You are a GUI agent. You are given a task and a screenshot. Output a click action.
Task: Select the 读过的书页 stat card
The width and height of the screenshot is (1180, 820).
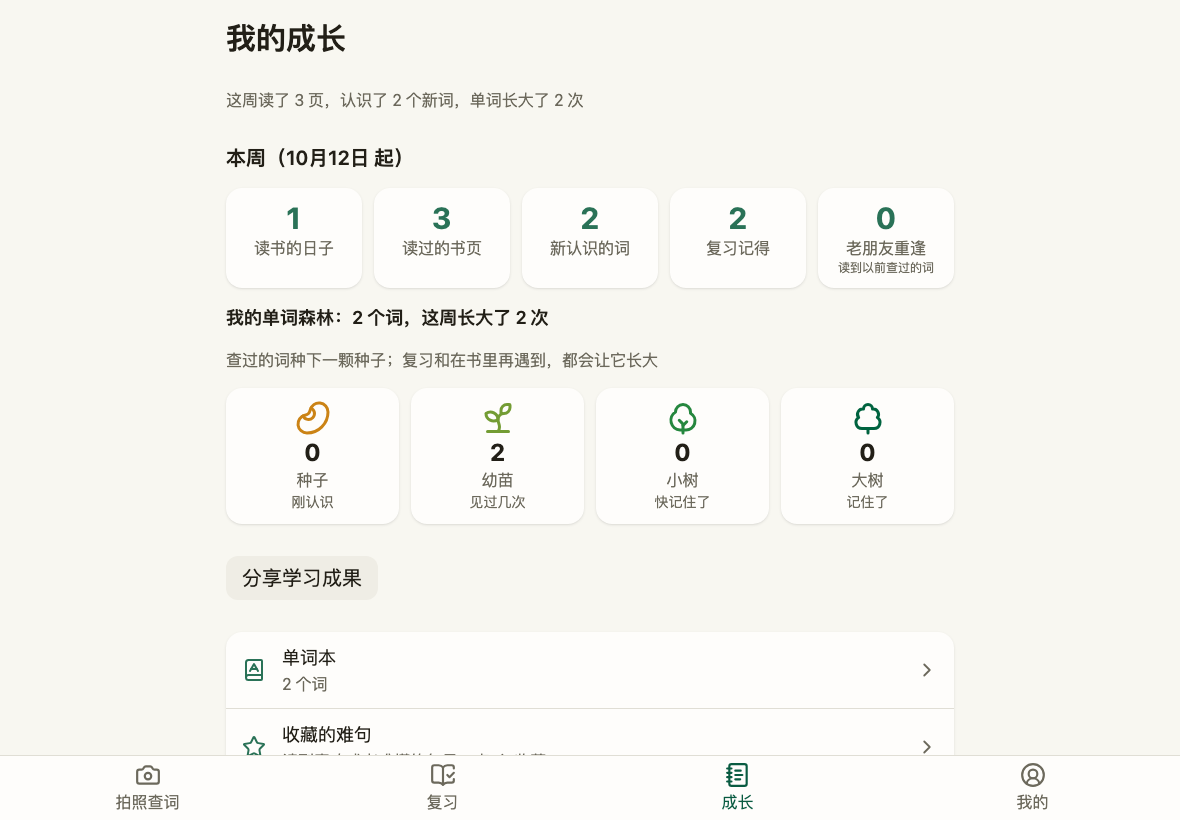pos(442,238)
